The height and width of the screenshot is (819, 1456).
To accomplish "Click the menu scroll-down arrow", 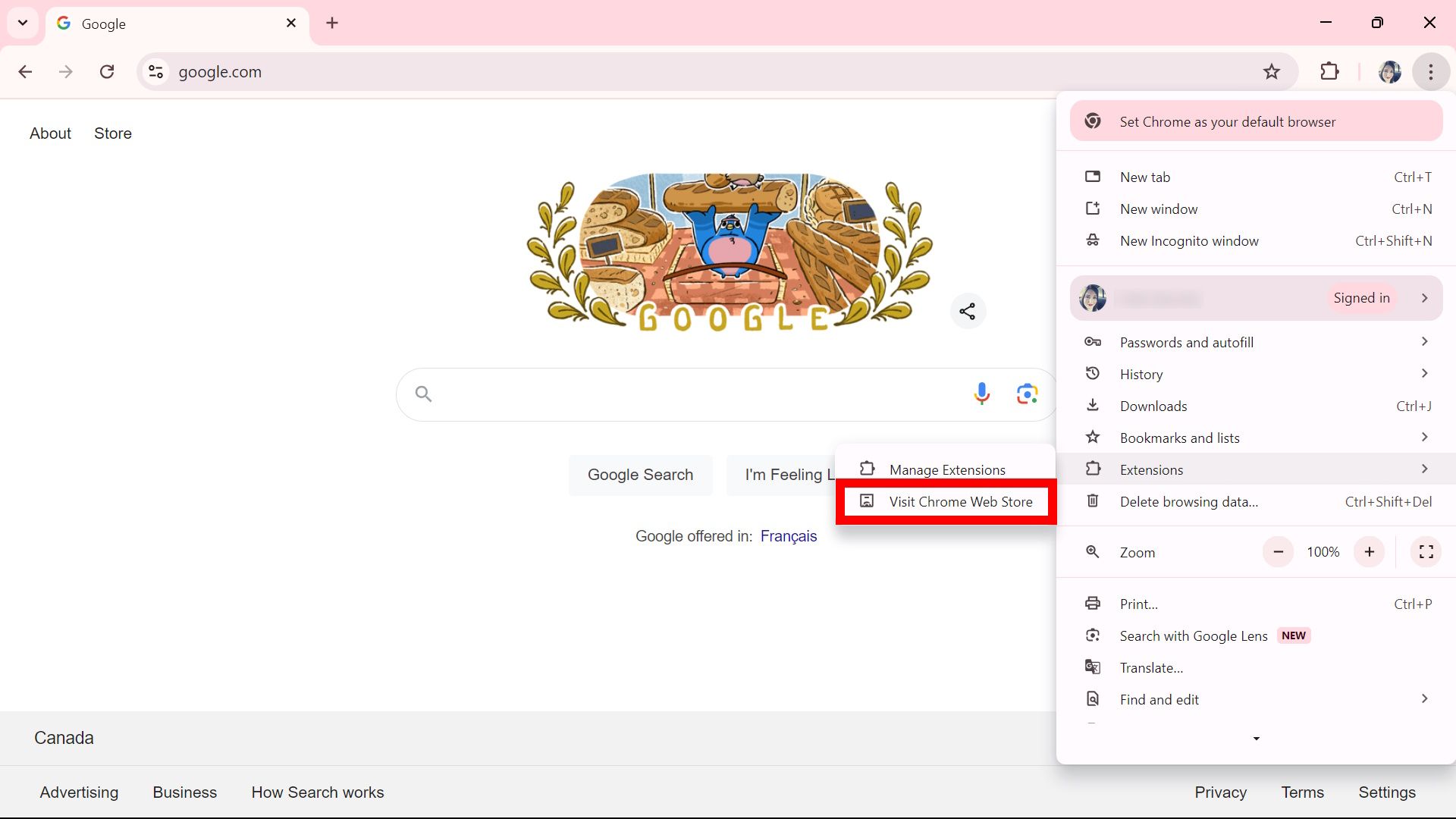I will click(x=1256, y=739).
